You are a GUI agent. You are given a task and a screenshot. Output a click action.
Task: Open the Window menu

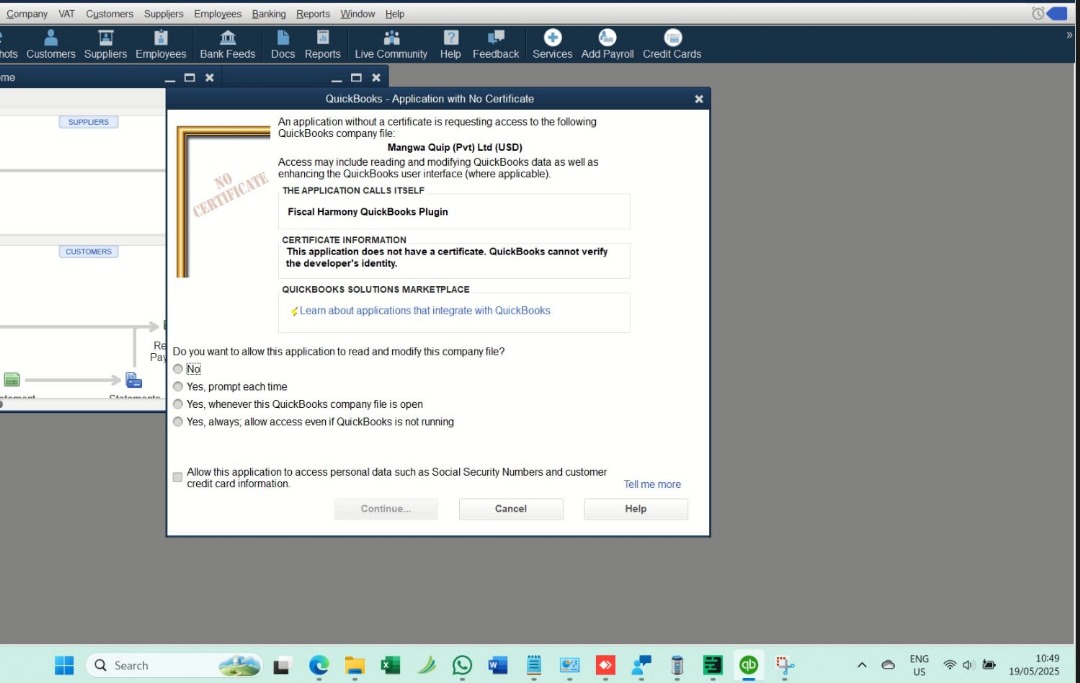(357, 14)
